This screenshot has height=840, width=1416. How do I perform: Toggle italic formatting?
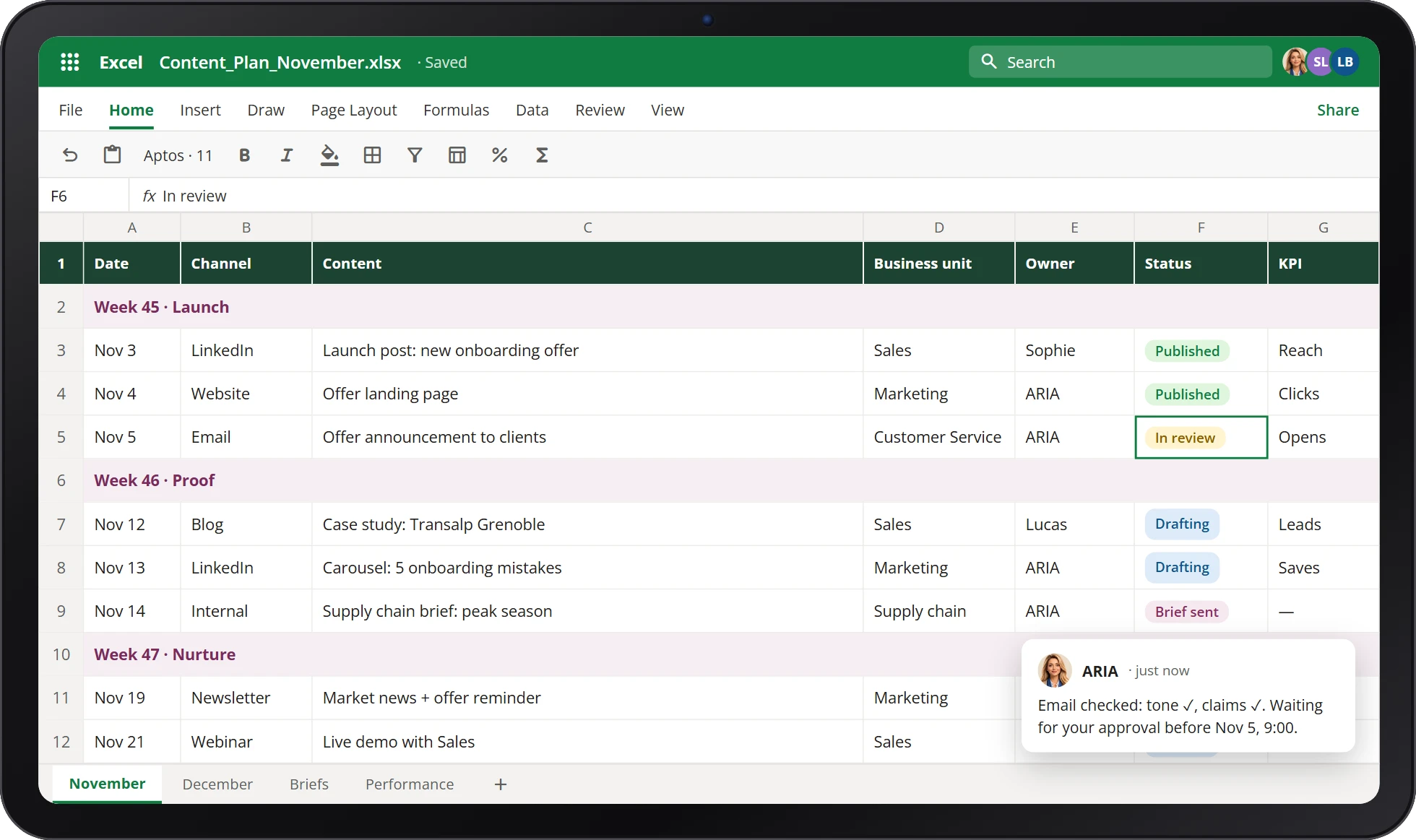tap(286, 155)
